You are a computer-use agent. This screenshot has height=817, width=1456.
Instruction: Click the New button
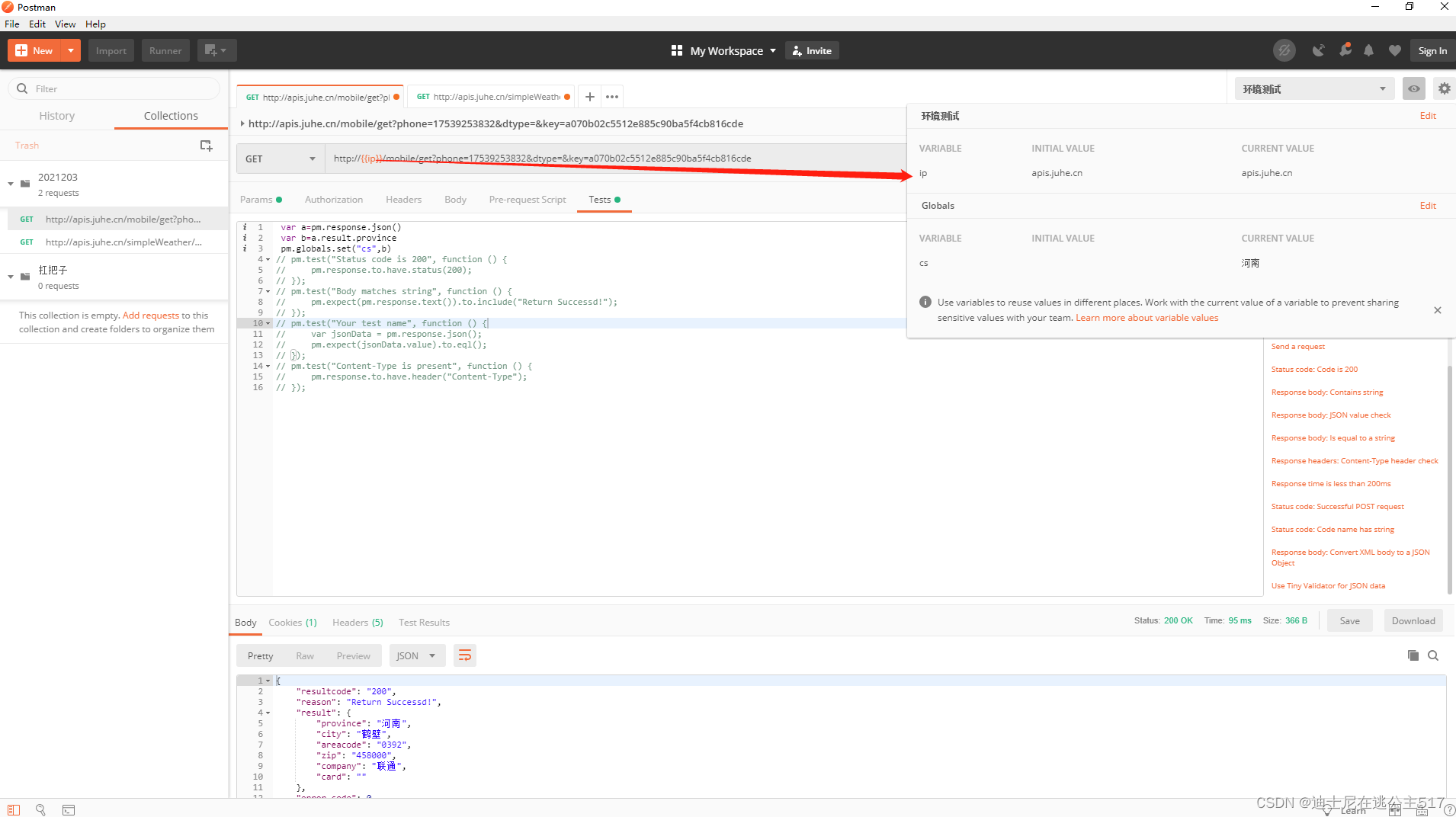(x=34, y=50)
